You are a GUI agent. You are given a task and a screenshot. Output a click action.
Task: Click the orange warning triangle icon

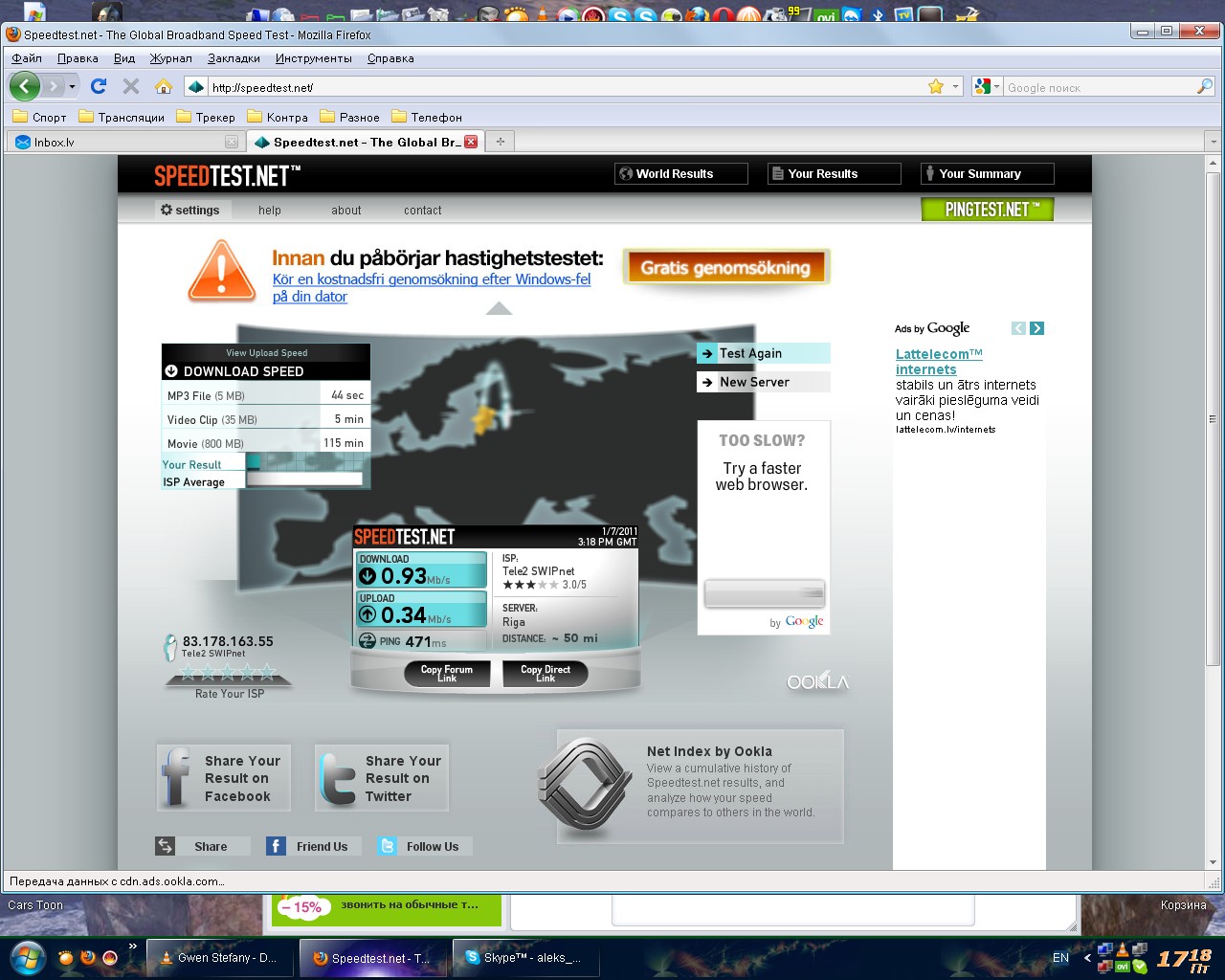coord(222,271)
